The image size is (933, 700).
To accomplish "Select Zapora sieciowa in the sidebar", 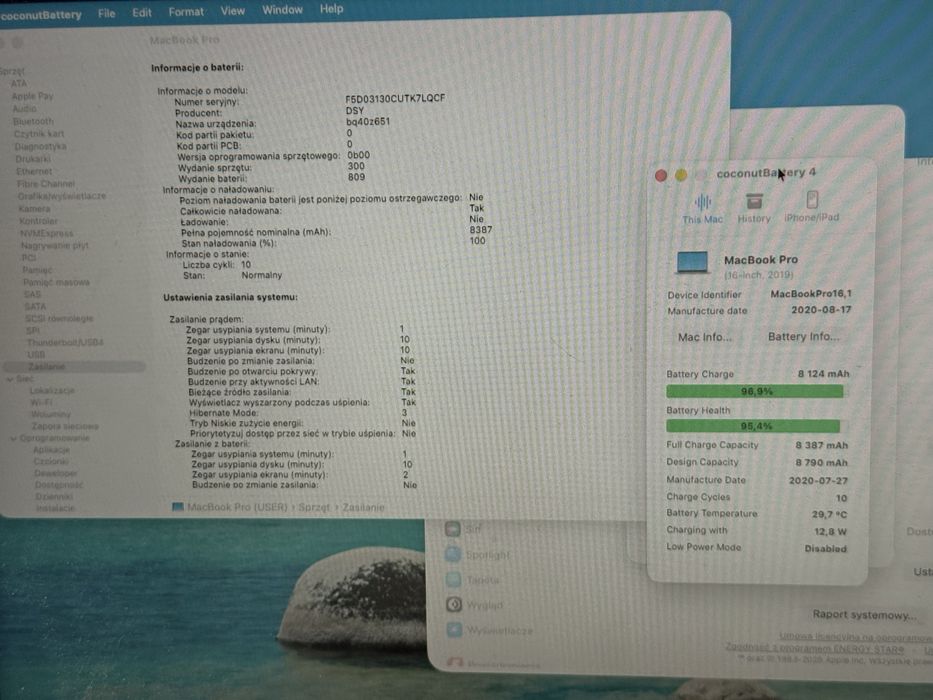I will tap(65, 426).
